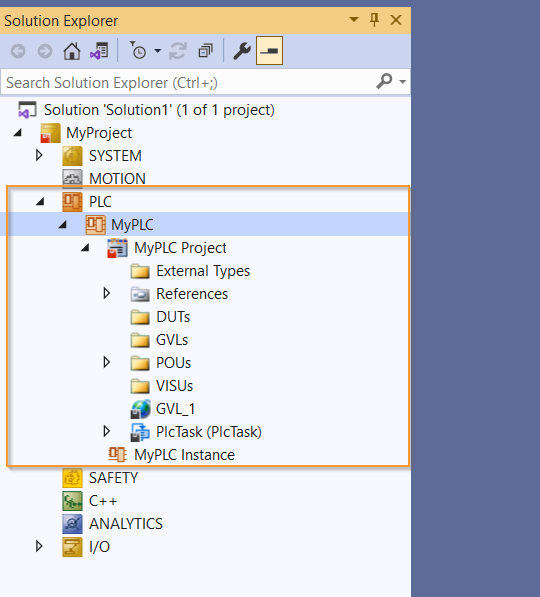Expand the POUs folder
540x597 pixels.
pyautogui.click(x=107, y=362)
